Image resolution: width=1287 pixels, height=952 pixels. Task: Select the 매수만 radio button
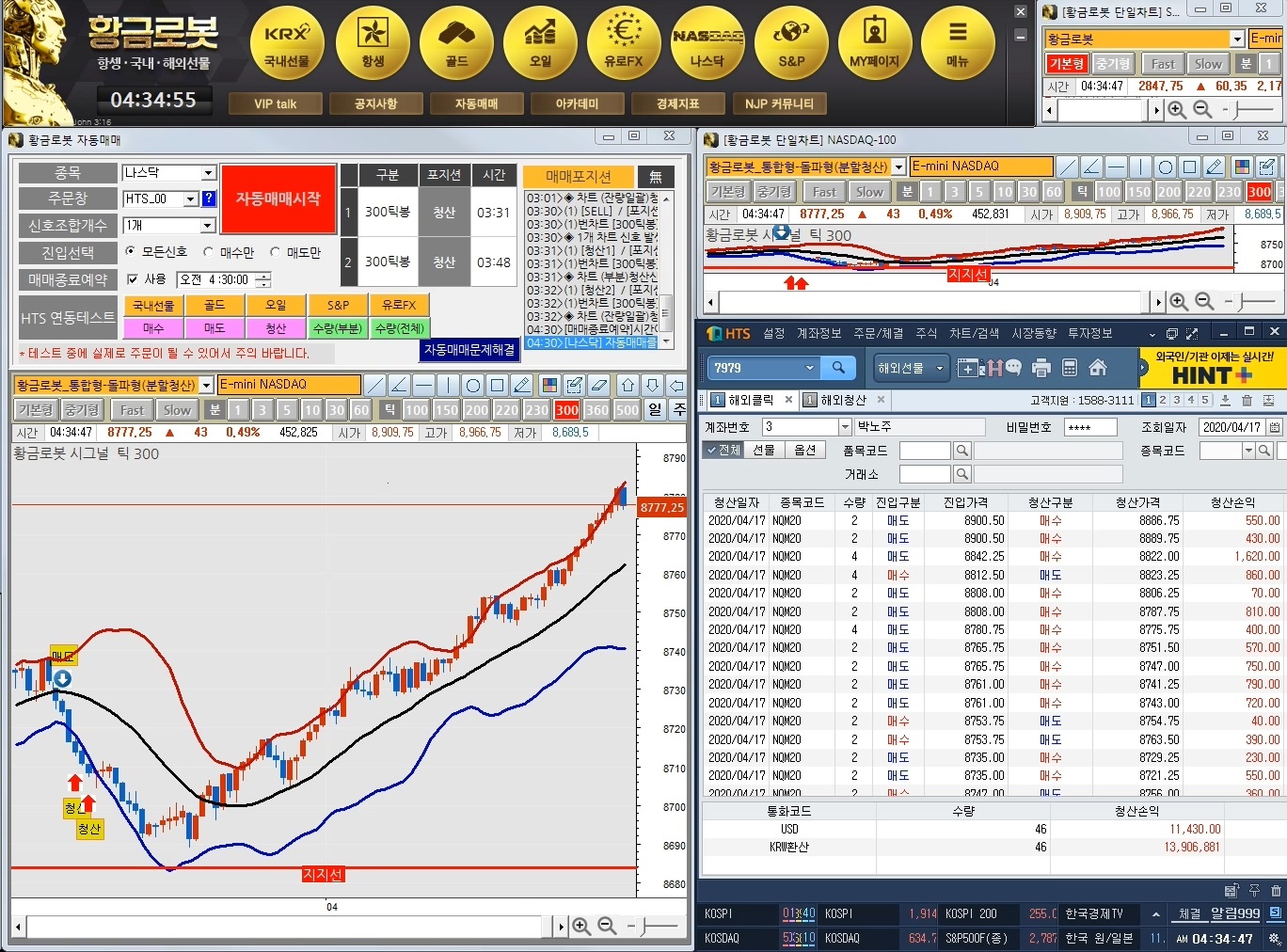pos(208,252)
